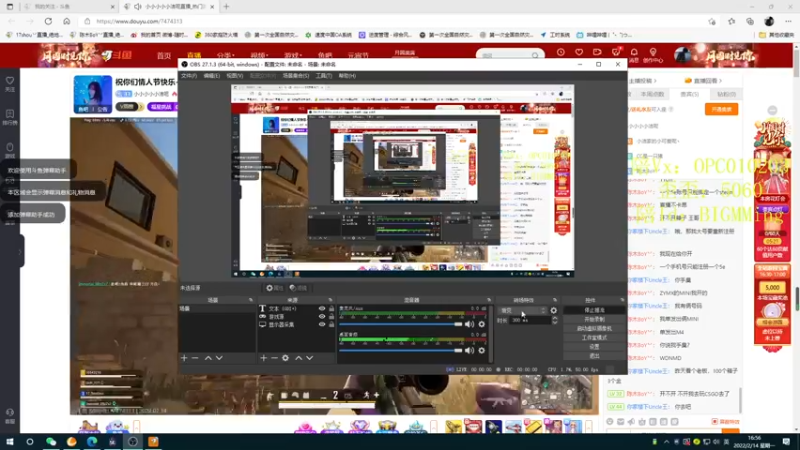The width and height of the screenshot is (800, 450).
Task: Click the source Filters button above docks
Action: click(298, 288)
